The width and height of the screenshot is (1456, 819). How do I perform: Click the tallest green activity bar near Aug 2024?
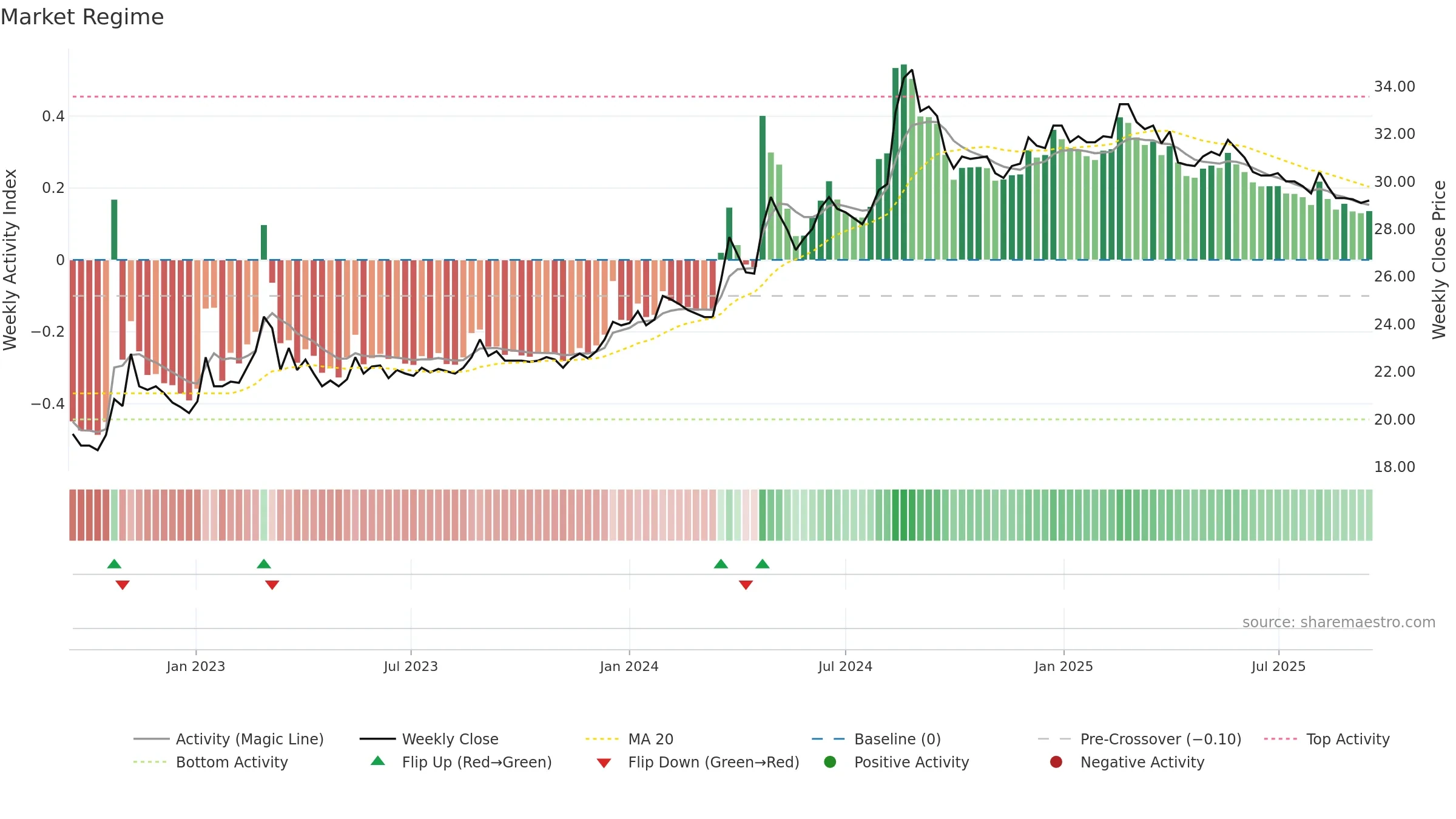904,162
